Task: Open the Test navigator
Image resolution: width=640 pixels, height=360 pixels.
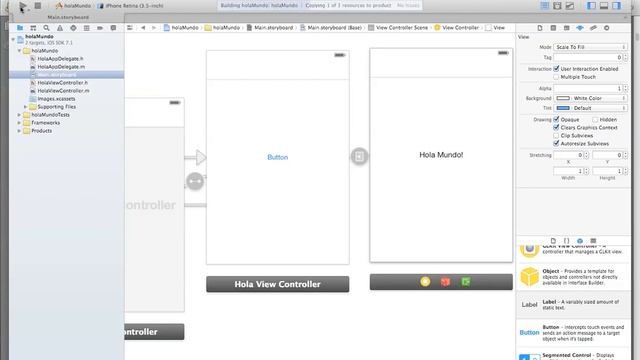Action: click(73, 28)
